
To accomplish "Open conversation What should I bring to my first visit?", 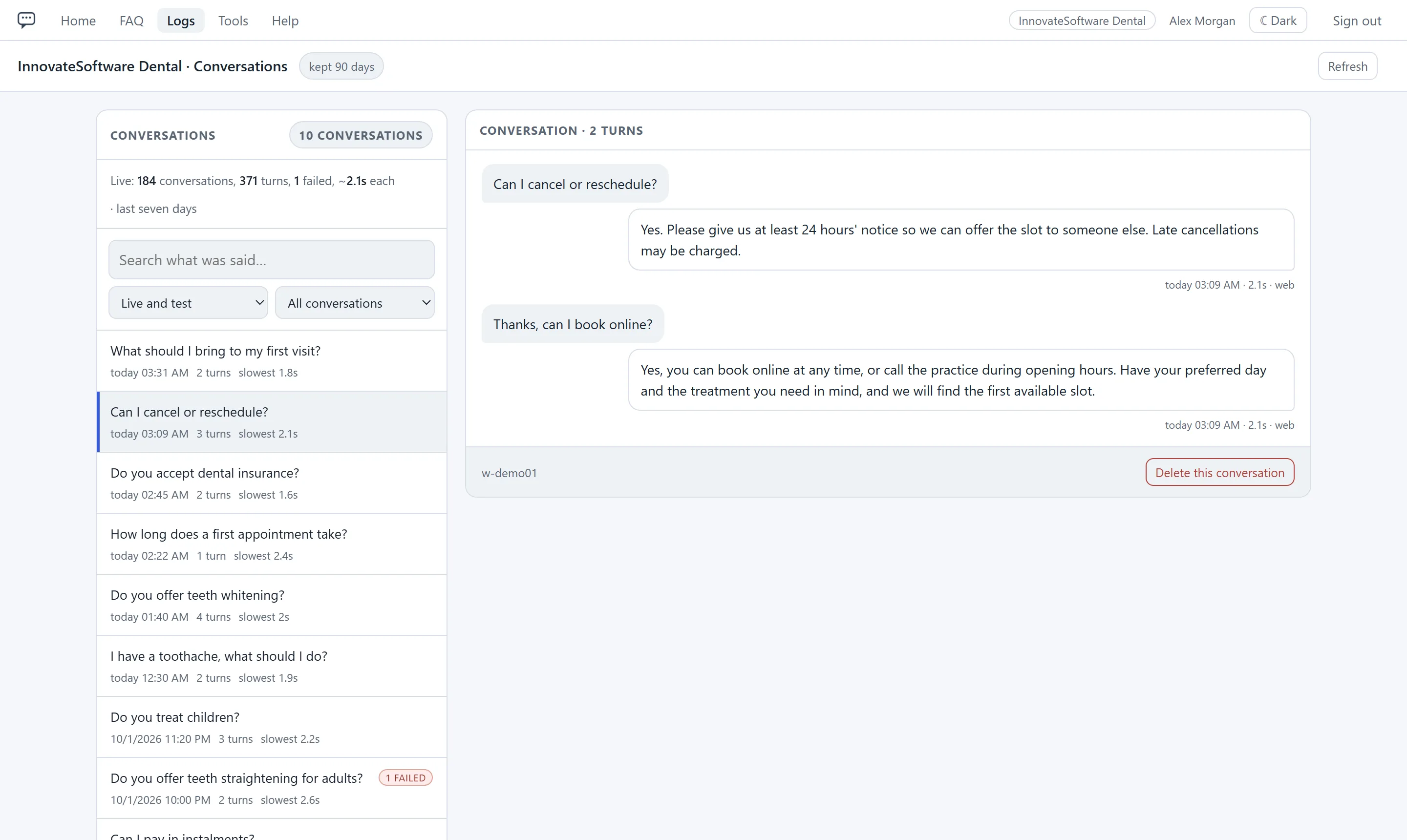I will click(x=271, y=360).
